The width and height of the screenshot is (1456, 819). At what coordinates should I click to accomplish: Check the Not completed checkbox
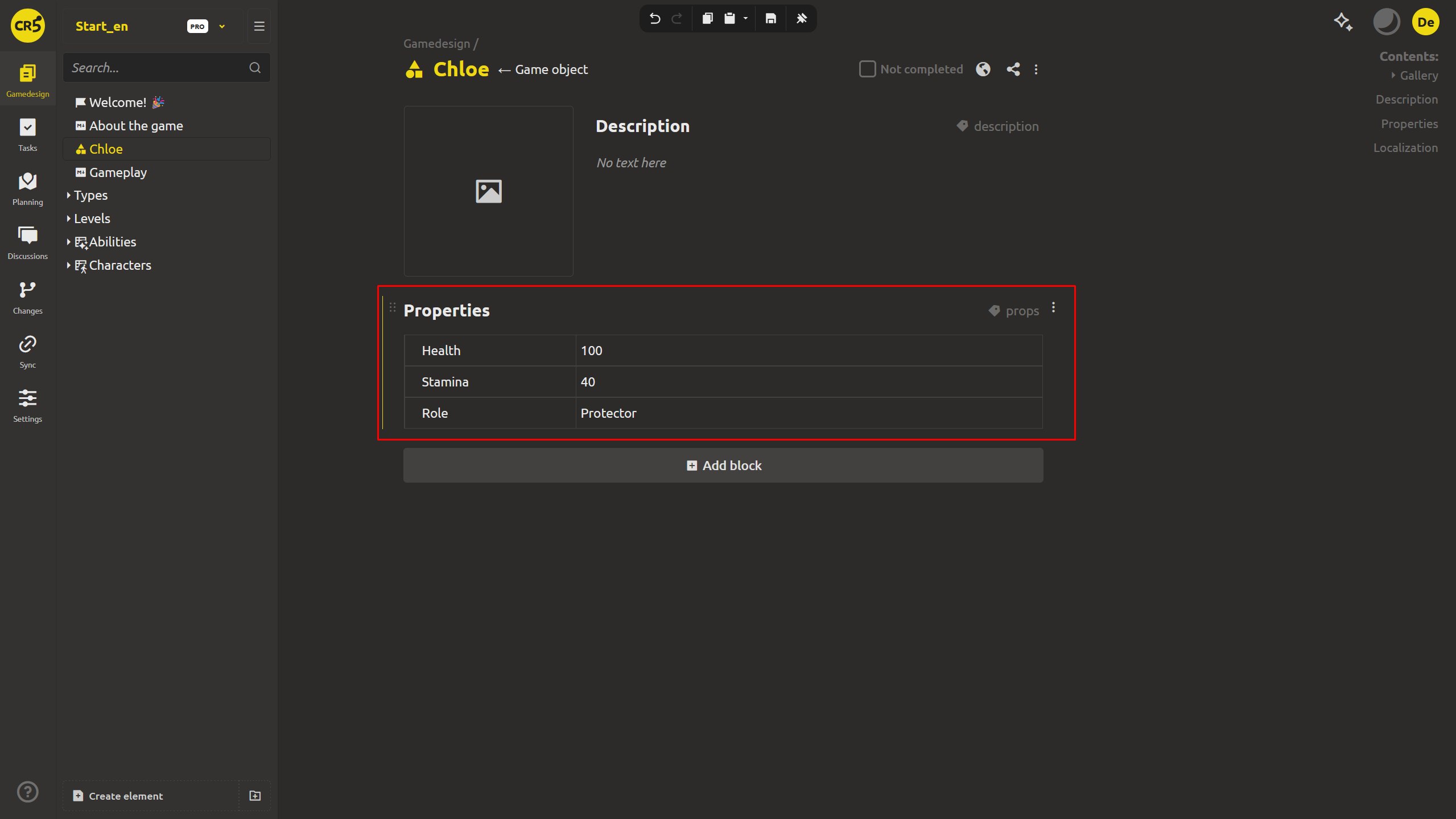tap(867, 69)
